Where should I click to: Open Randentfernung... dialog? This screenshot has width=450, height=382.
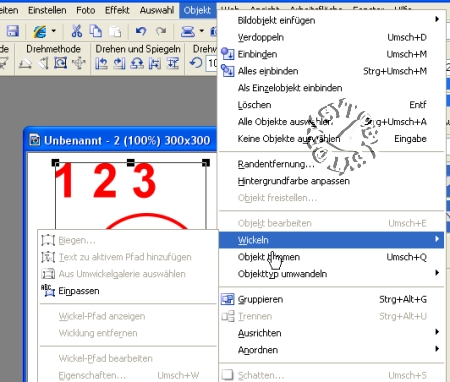pyautogui.click(x=331, y=164)
